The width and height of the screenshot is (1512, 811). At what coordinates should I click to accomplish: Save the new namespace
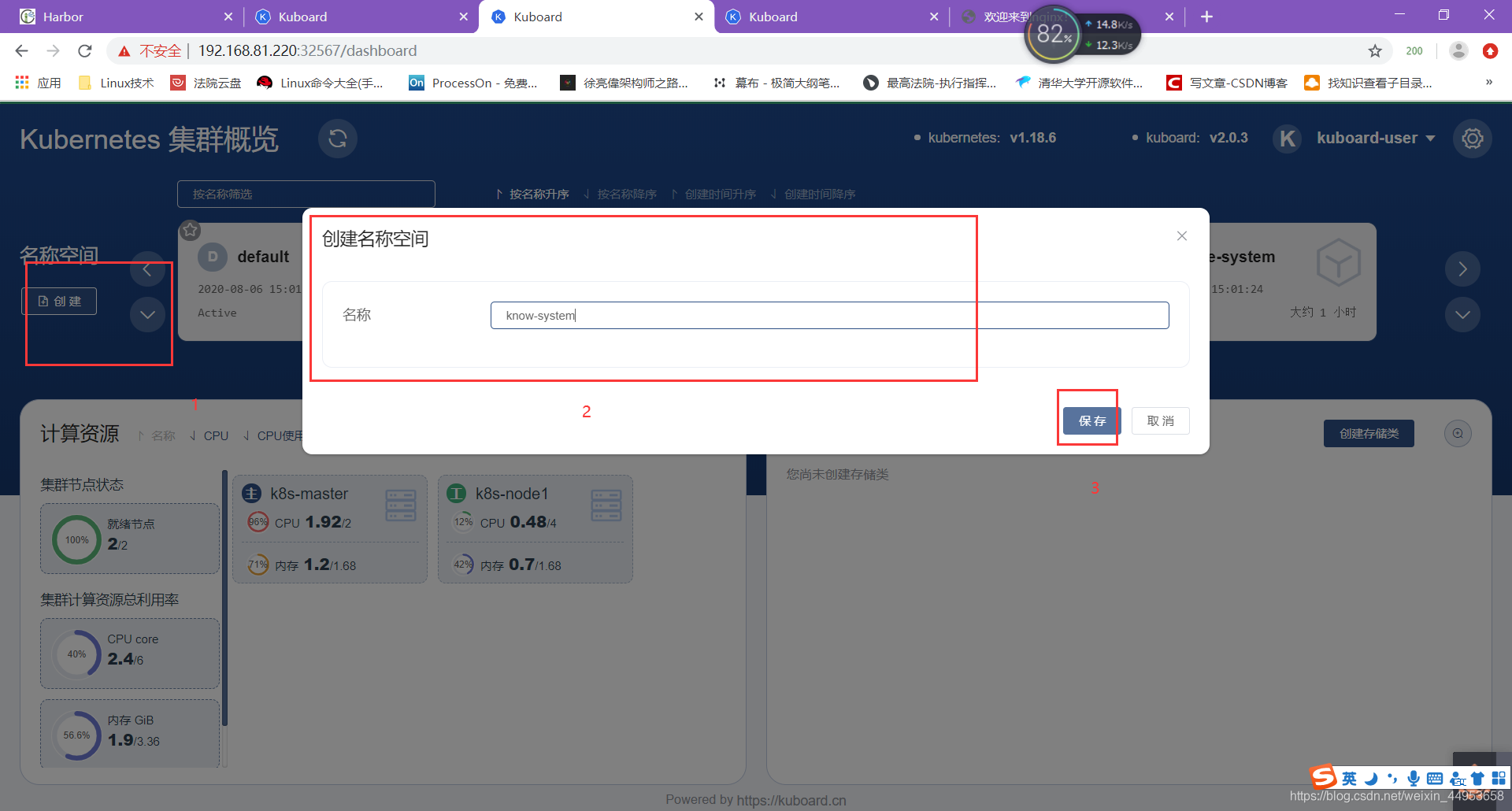(x=1091, y=421)
